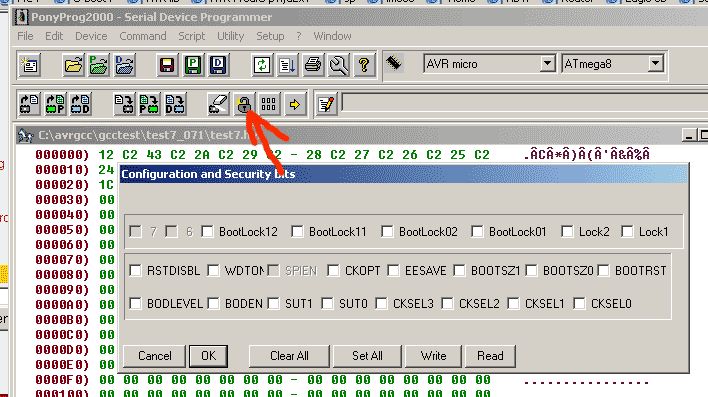Toggle the SUT0 checkbox

point(327,304)
